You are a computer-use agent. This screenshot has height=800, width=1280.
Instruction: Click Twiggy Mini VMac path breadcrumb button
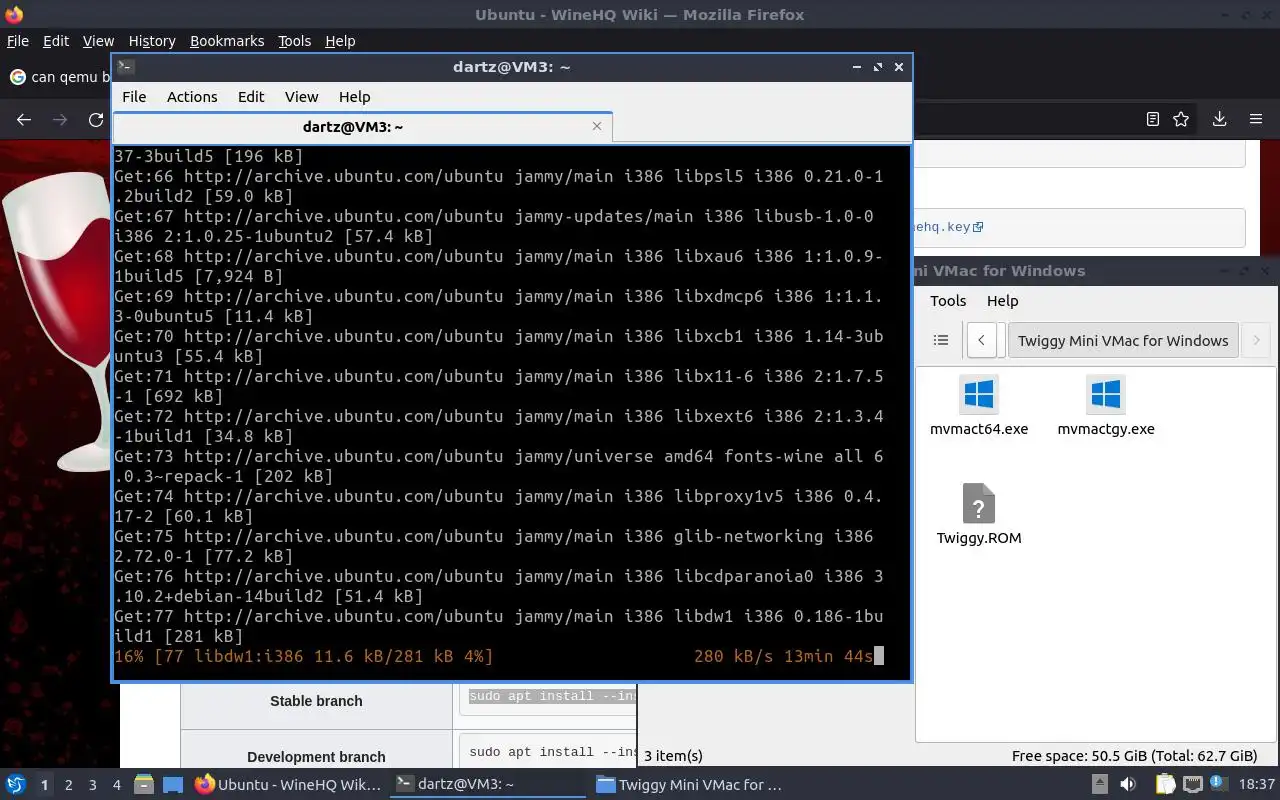click(1123, 340)
